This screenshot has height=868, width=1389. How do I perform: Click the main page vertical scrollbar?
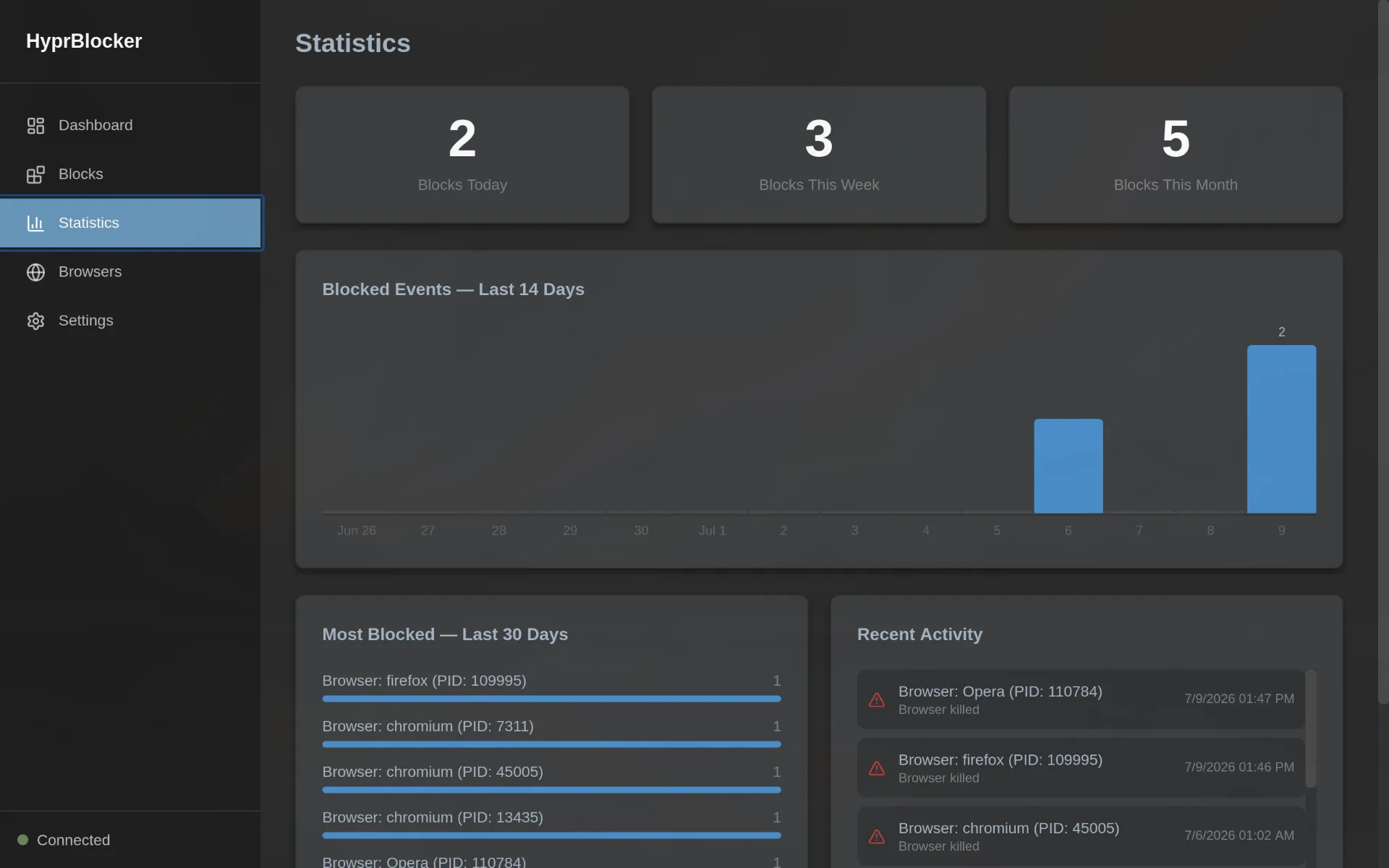pos(1382,352)
